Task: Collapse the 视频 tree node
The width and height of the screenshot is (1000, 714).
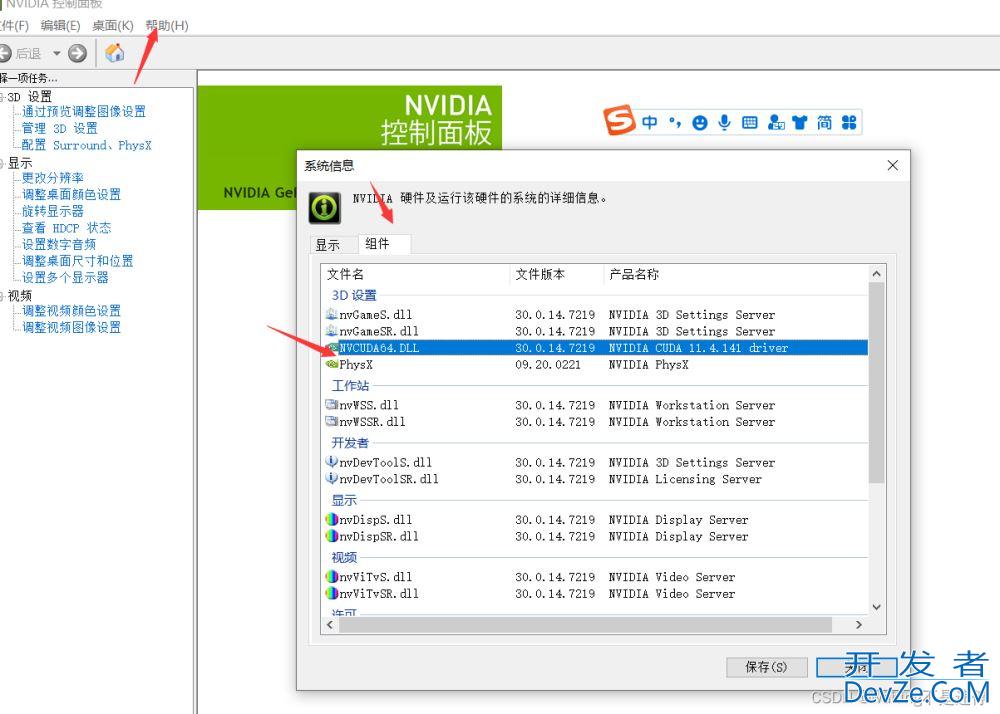Action: click(x=2, y=296)
